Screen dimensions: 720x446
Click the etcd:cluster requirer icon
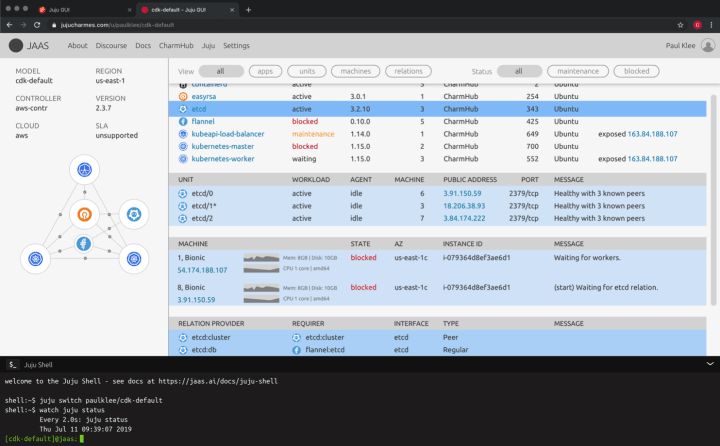pyautogui.click(x=296, y=337)
